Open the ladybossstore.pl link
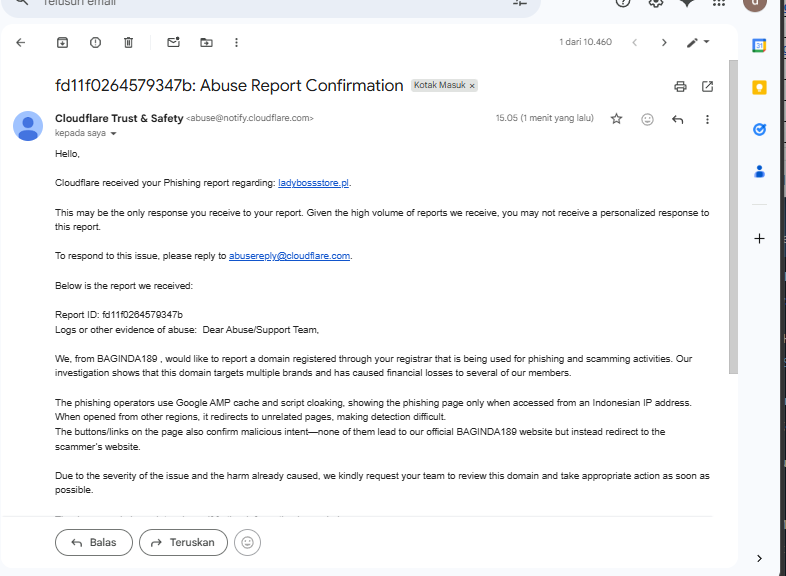Viewport: 786px width, 576px height. (314, 183)
